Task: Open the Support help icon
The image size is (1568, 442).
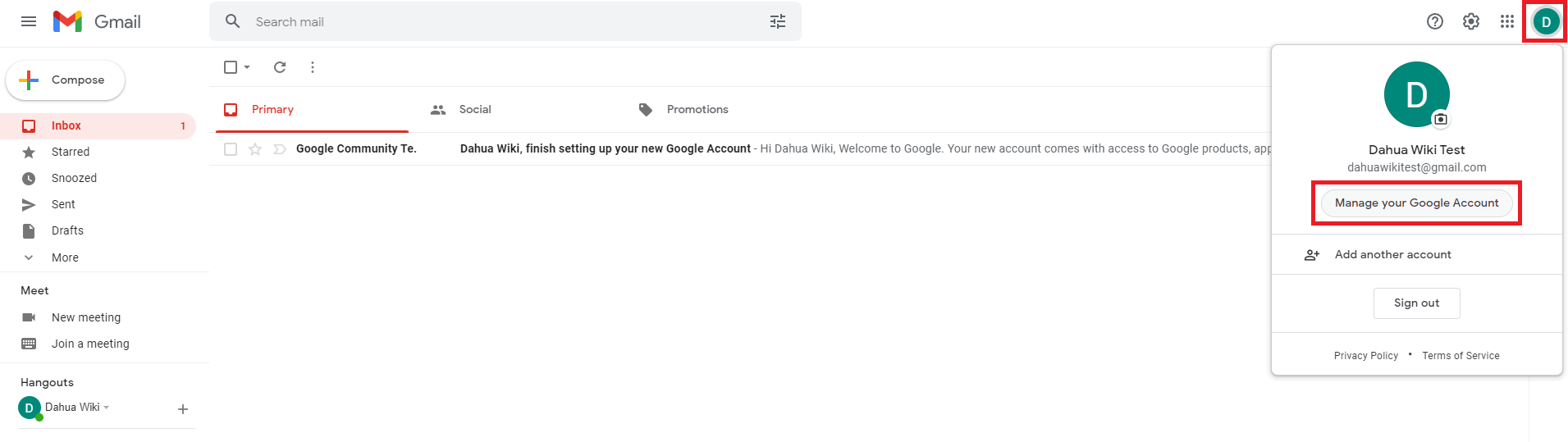Action: point(1434,21)
